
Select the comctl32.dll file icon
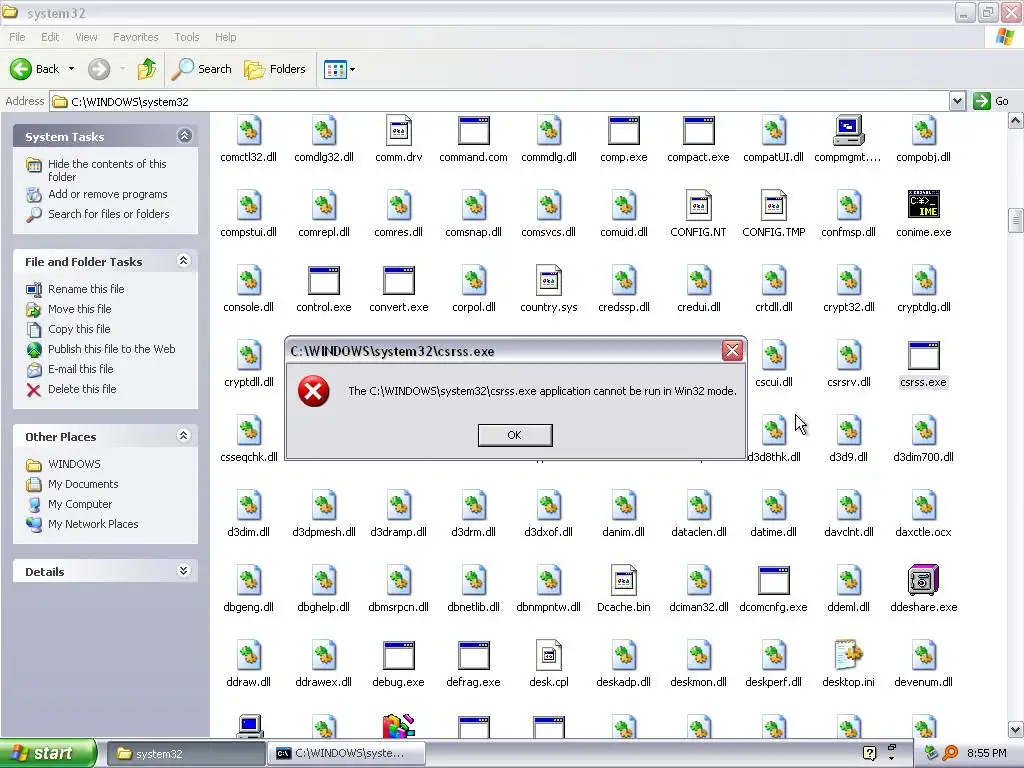coord(249,130)
